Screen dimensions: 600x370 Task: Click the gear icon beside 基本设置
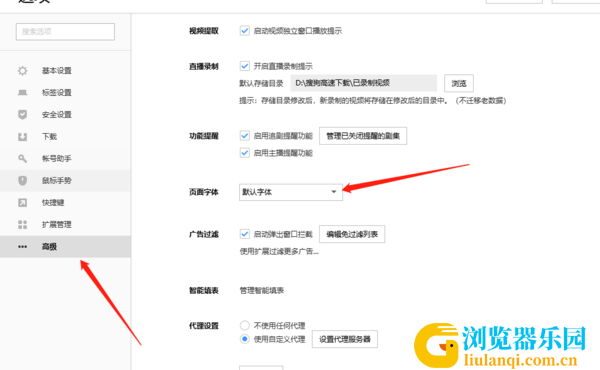tap(23, 71)
